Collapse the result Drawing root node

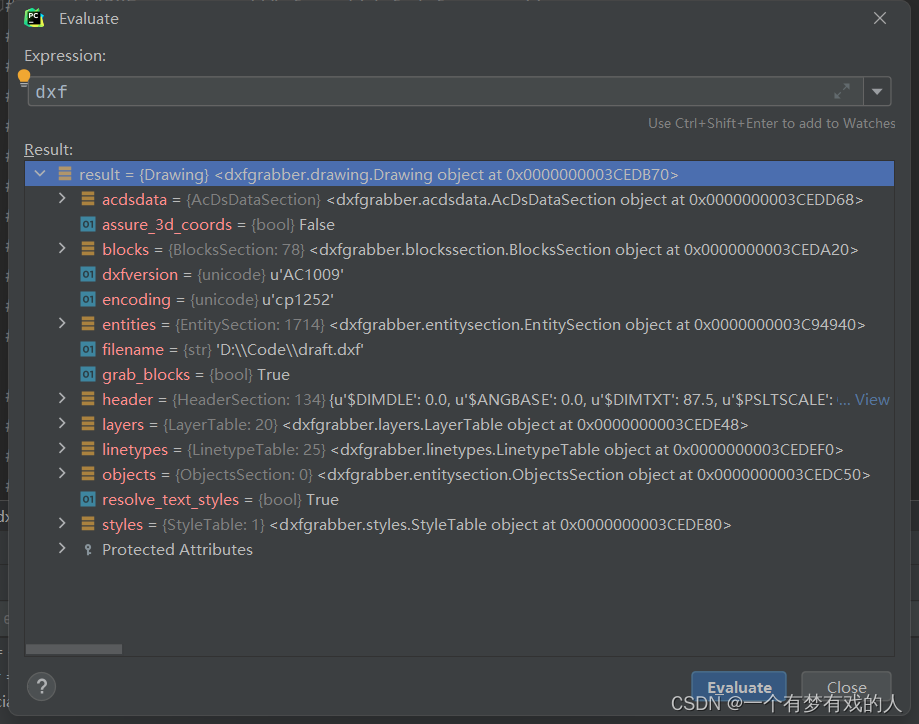40,174
